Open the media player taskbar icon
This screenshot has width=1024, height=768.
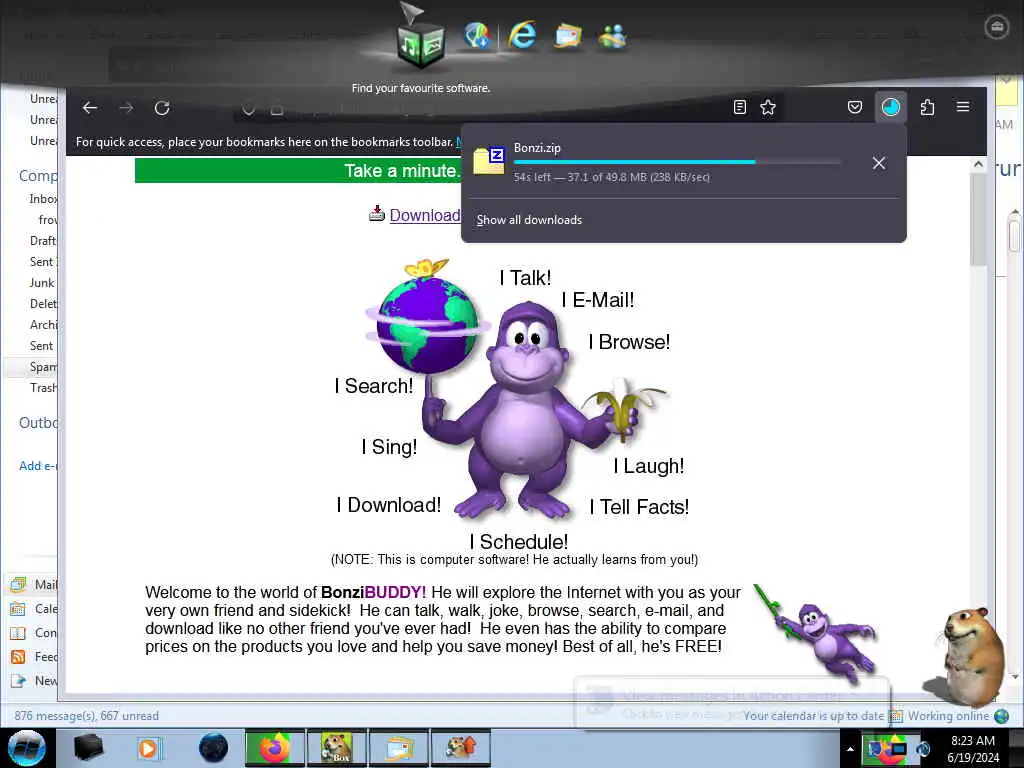(148, 748)
